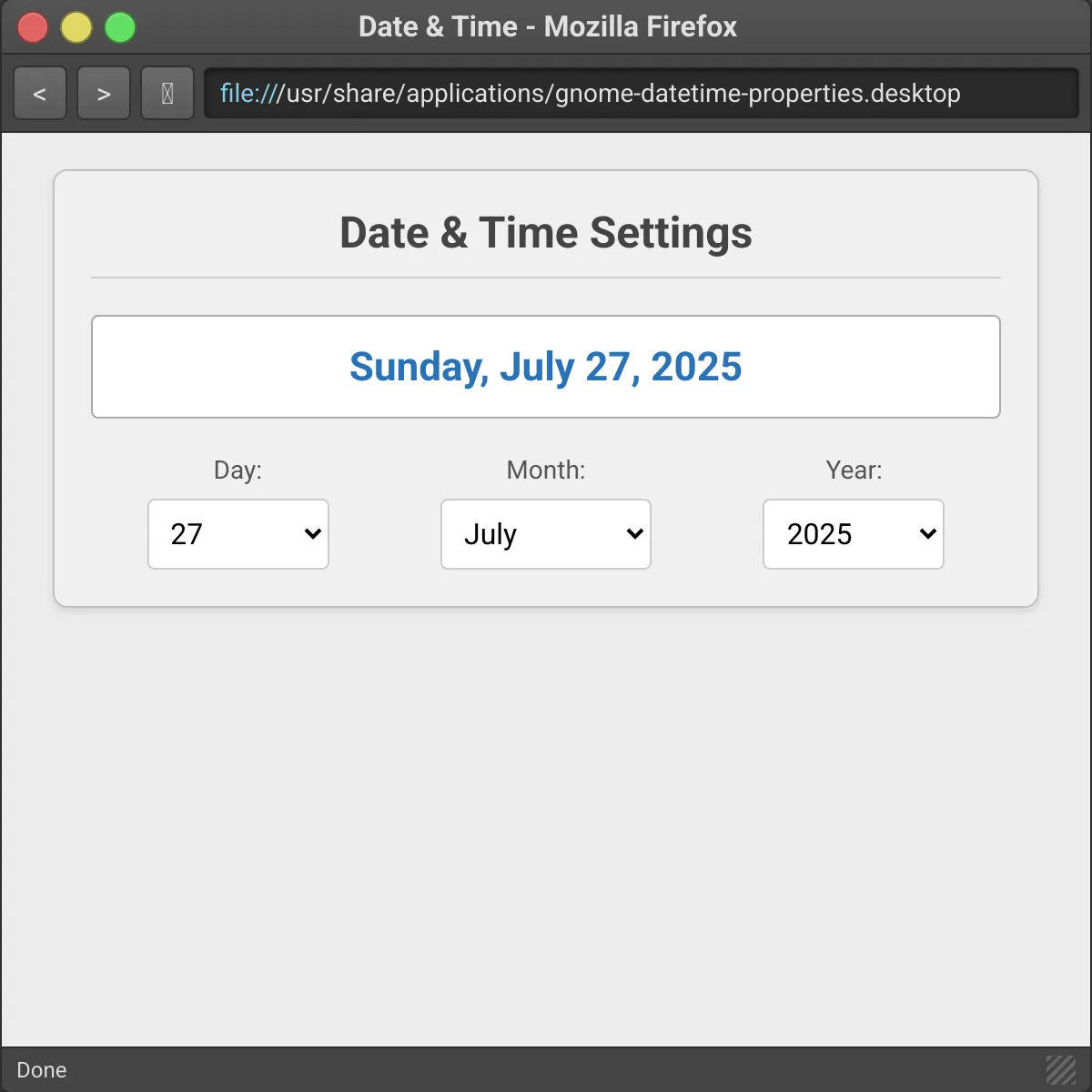Click the empty page area below settings card
This screenshot has height=1092, width=1092.
click(546, 819)
